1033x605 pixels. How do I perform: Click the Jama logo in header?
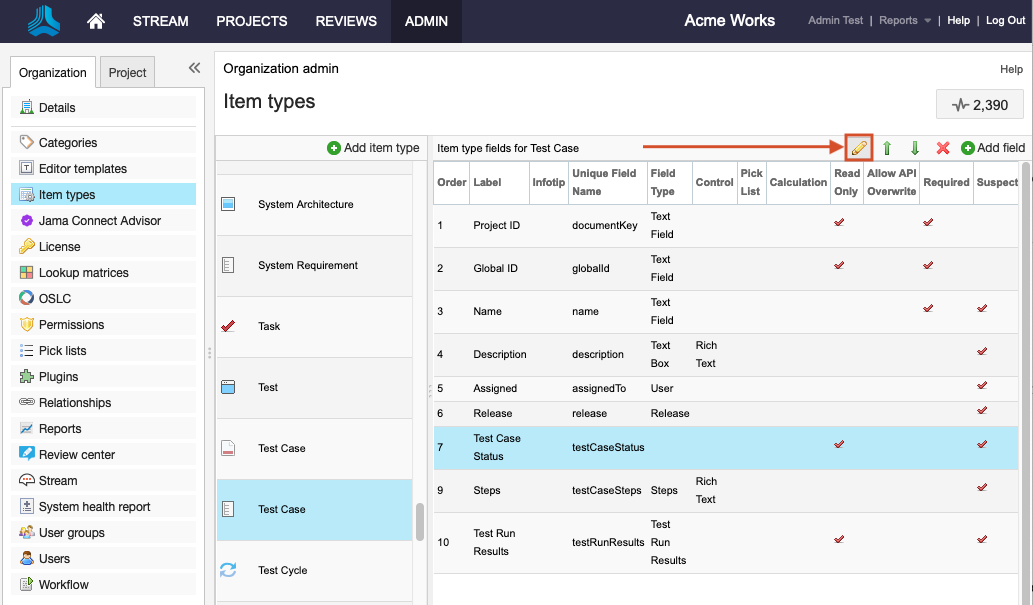click(x=43, y=20)
